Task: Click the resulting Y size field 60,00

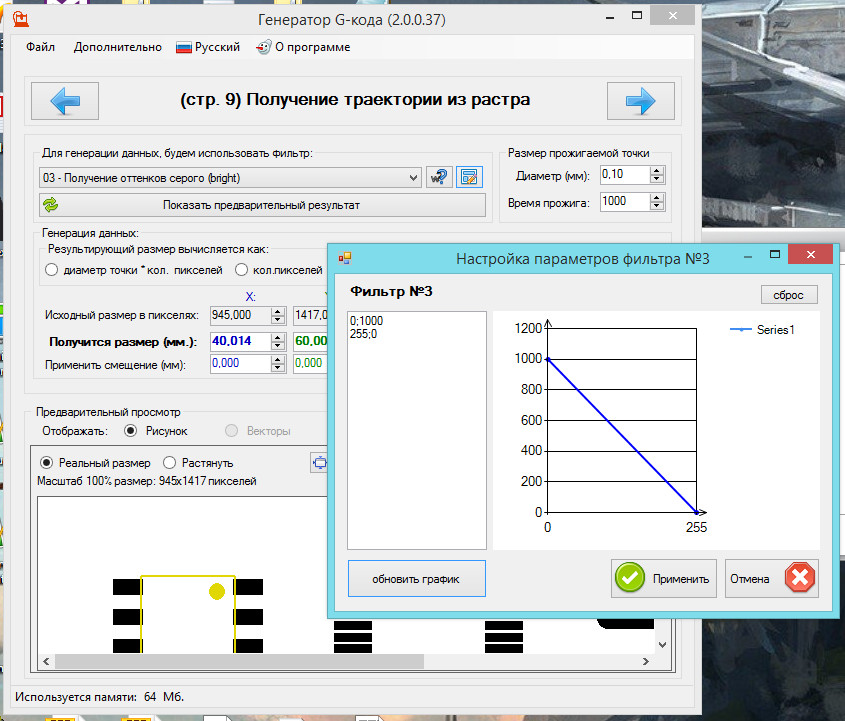Action: (311, 341)
